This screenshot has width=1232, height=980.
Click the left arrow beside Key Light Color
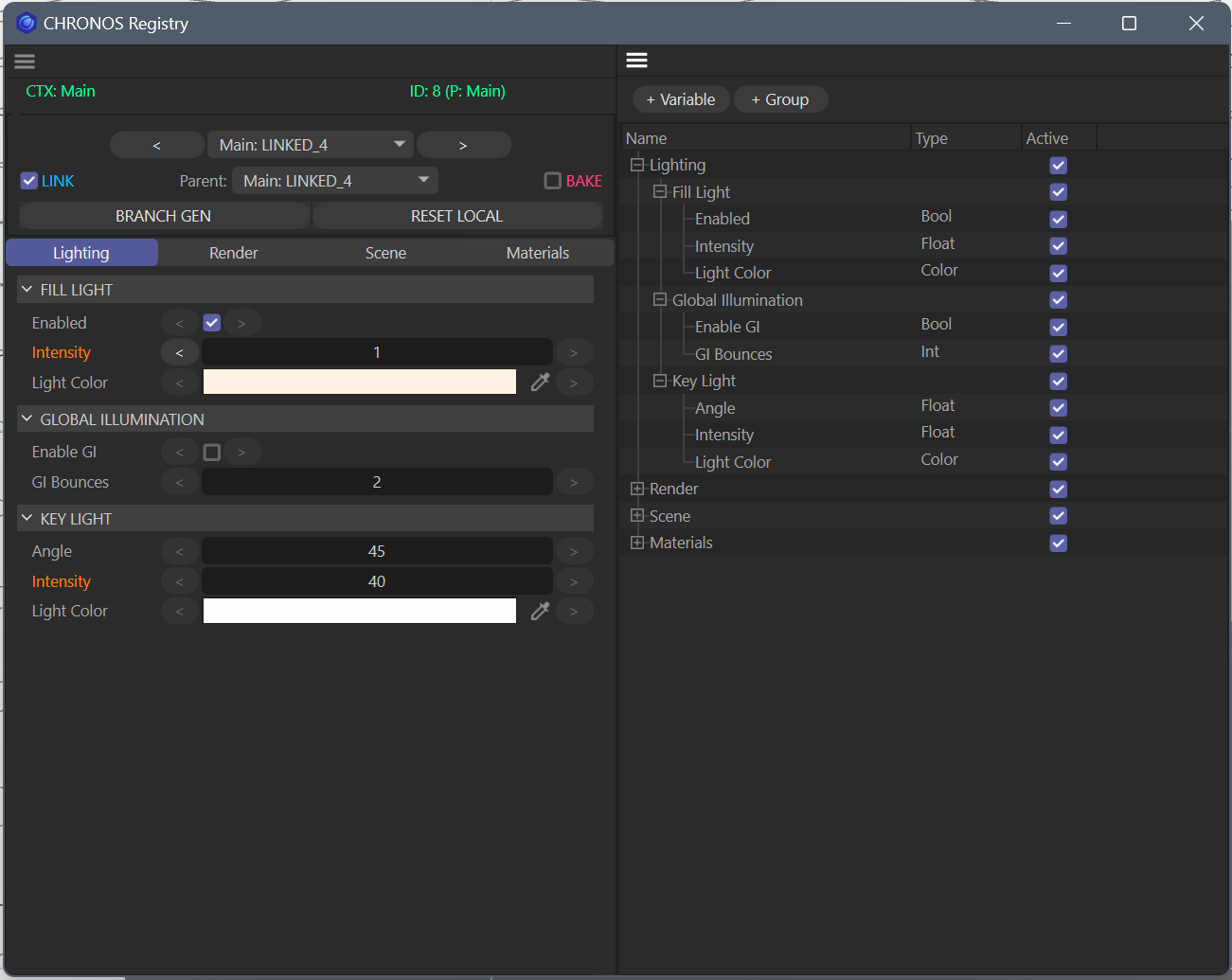point(180,611)
